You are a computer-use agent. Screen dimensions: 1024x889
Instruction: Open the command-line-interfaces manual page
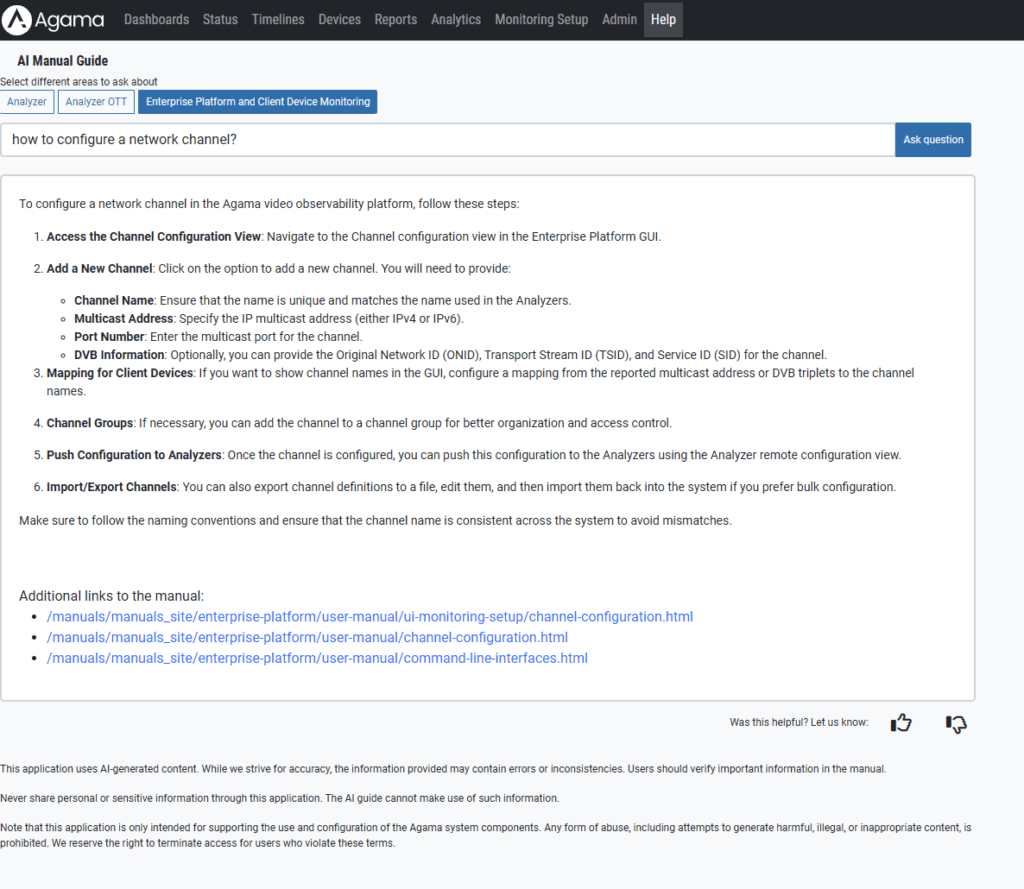point(317,658)
